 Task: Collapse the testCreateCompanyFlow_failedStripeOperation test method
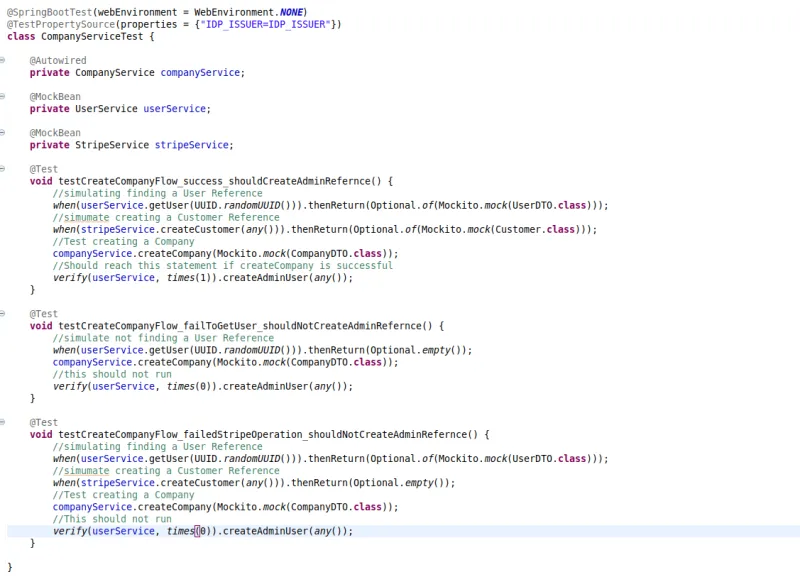click(5, 421)
